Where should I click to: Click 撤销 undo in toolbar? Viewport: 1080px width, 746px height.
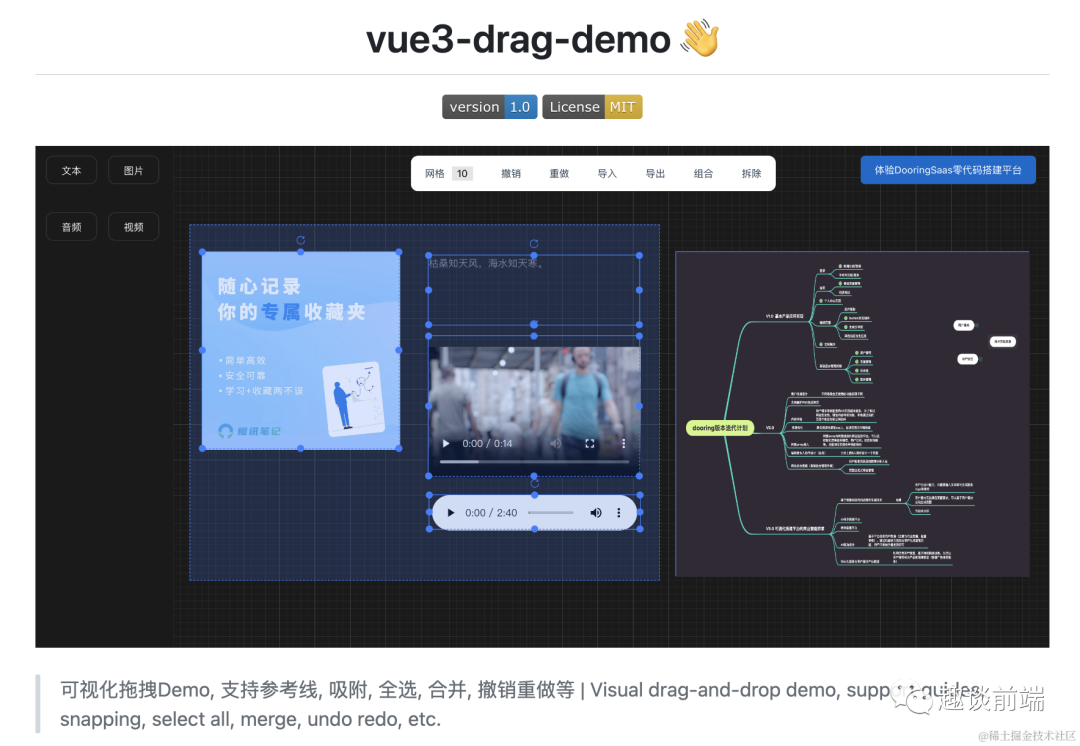510,174
